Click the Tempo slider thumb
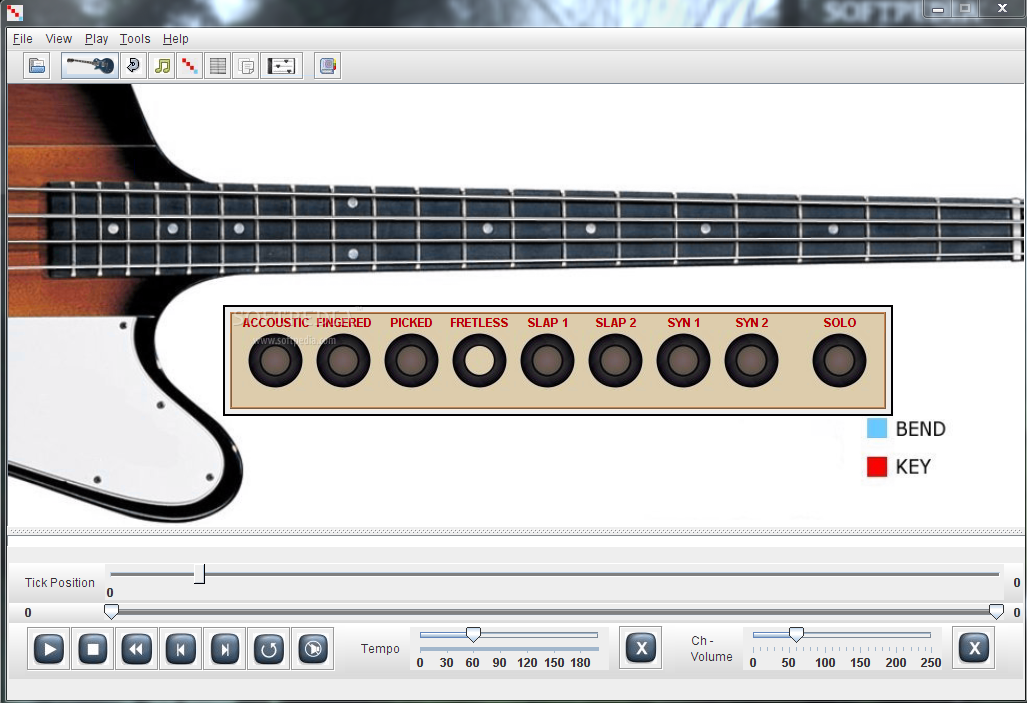 click(474, 634)
